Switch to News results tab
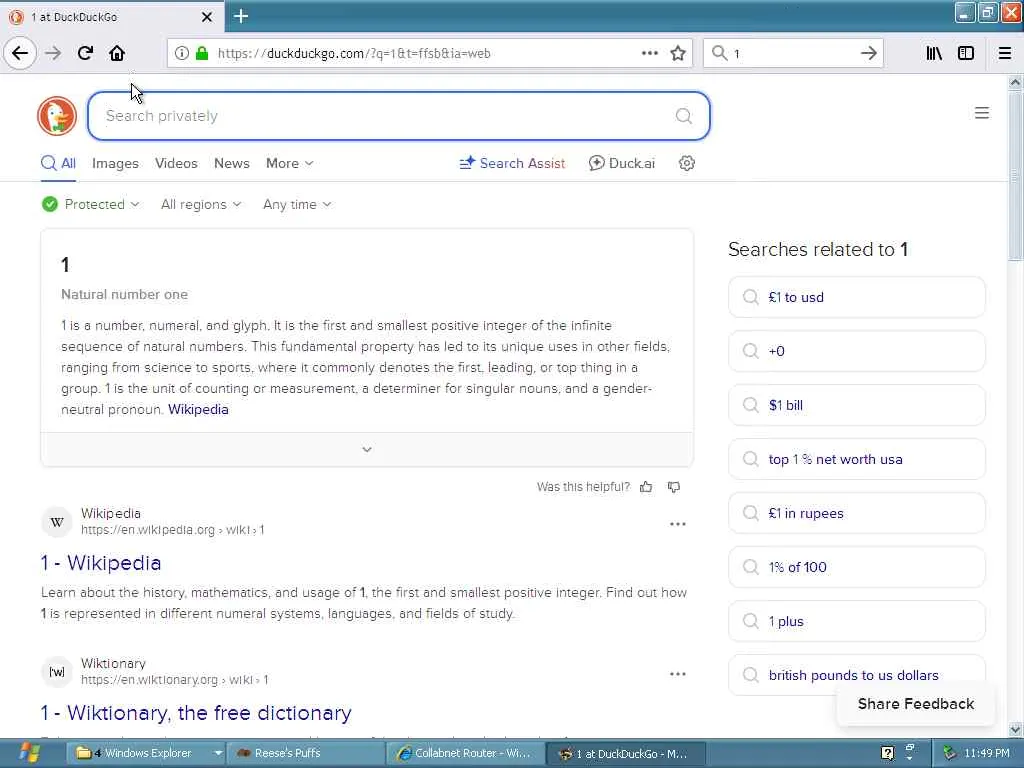1024x768 pixels. point(232,163)
